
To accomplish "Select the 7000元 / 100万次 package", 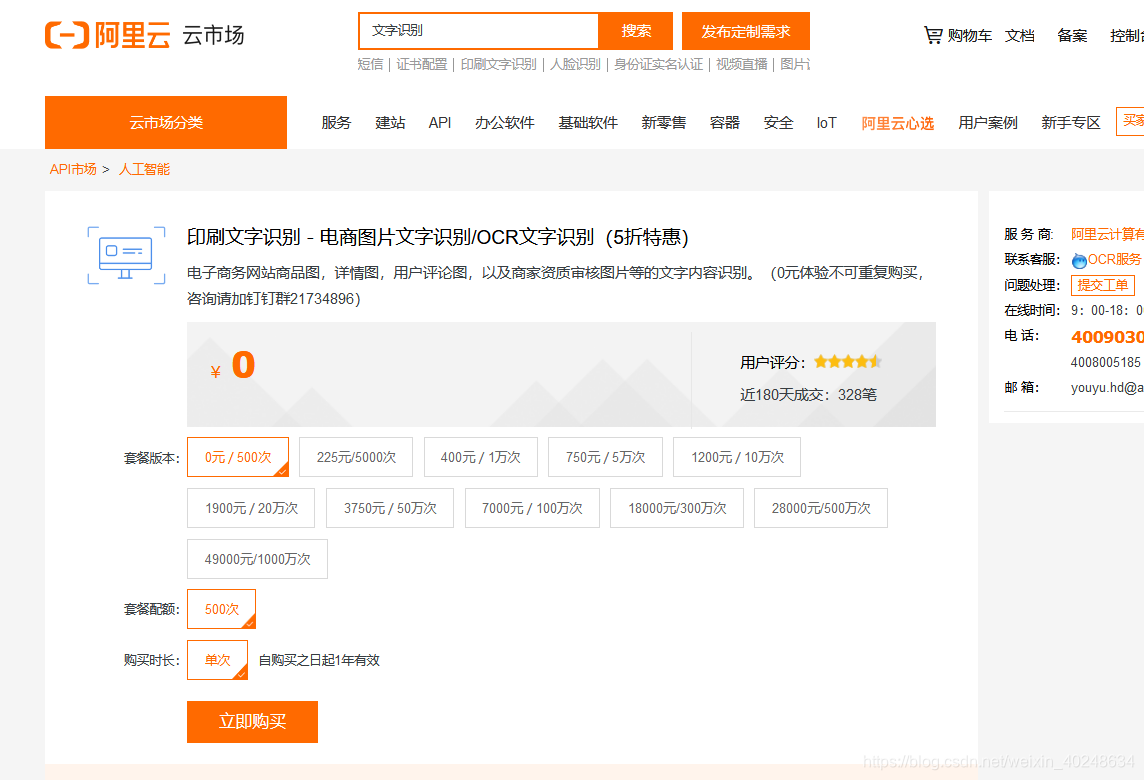I will coord(532,508).
